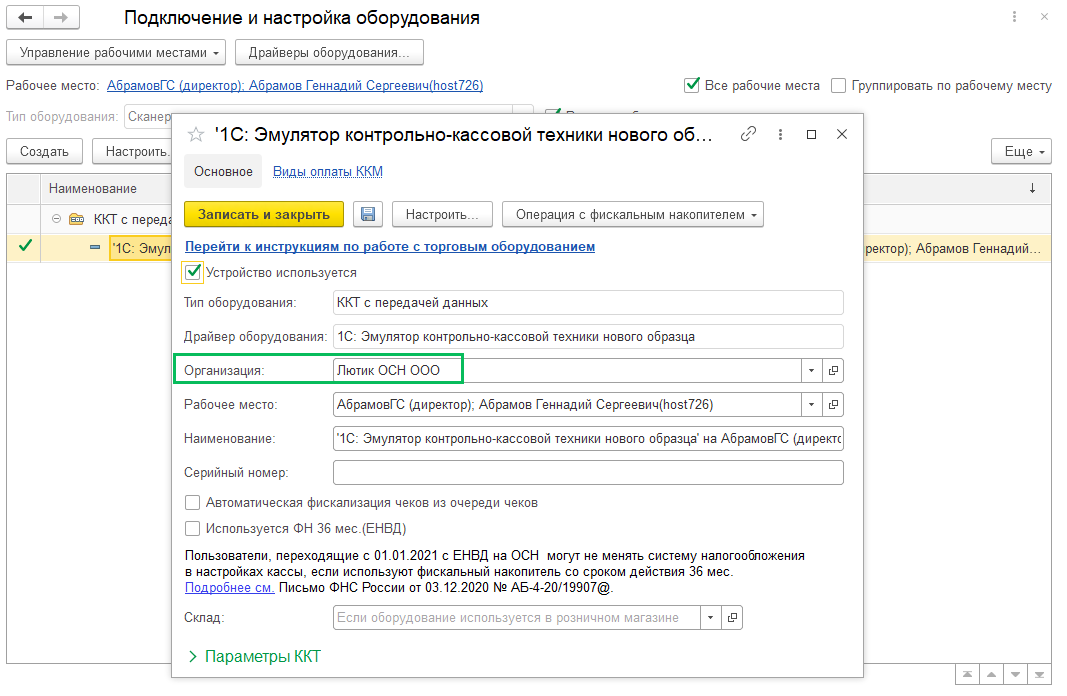
Task: Switch to Виды оплаты ККМ tab
Action: coord(327,172)
